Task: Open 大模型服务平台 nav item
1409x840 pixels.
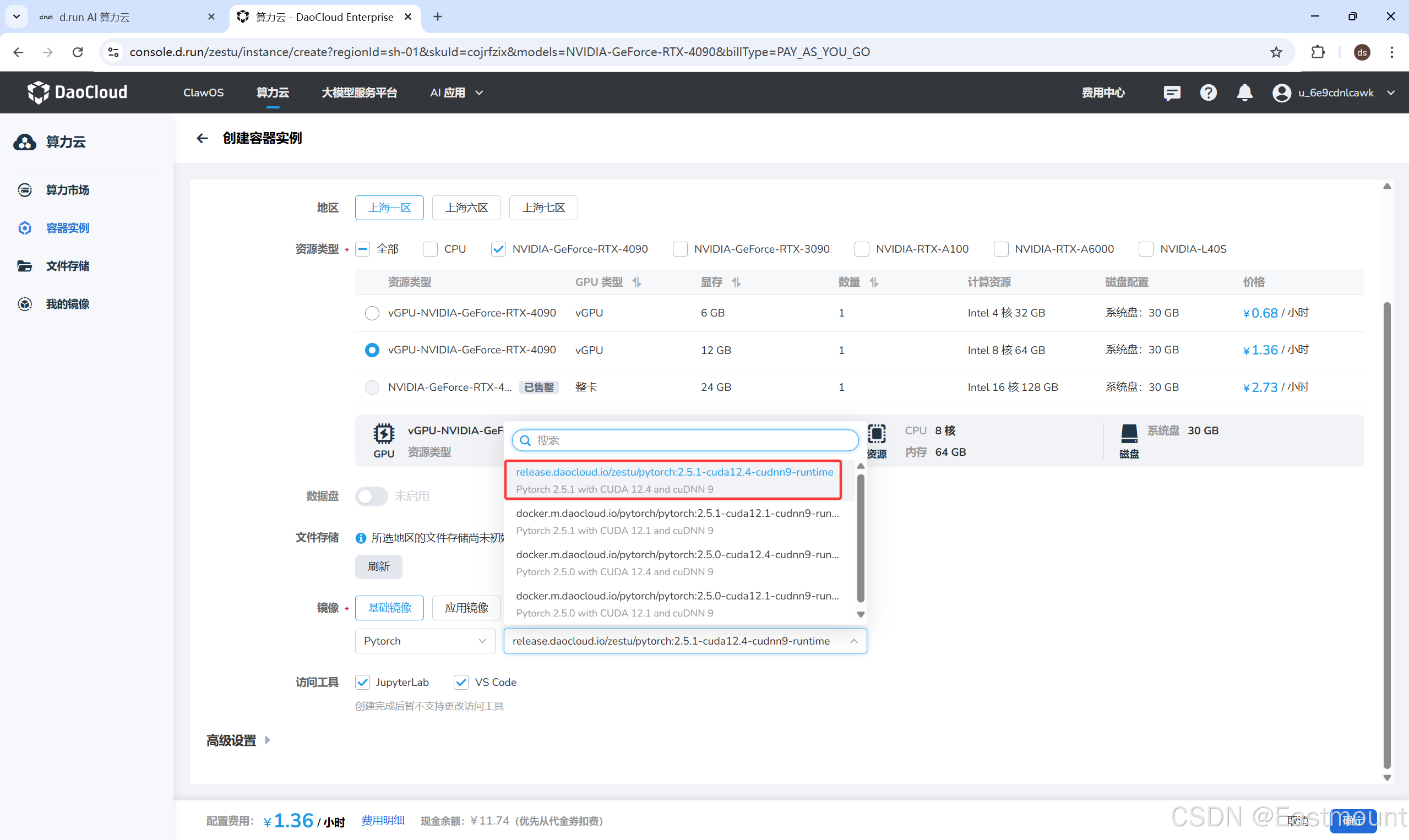Action: click(x=359, y=93)
